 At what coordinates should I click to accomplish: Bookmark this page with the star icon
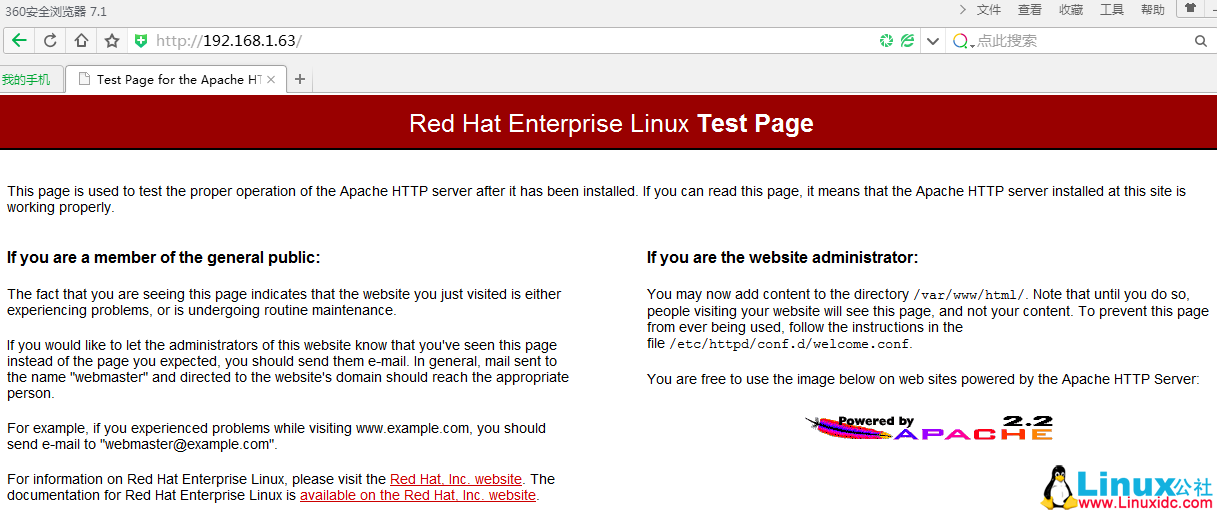coord(112,41)
